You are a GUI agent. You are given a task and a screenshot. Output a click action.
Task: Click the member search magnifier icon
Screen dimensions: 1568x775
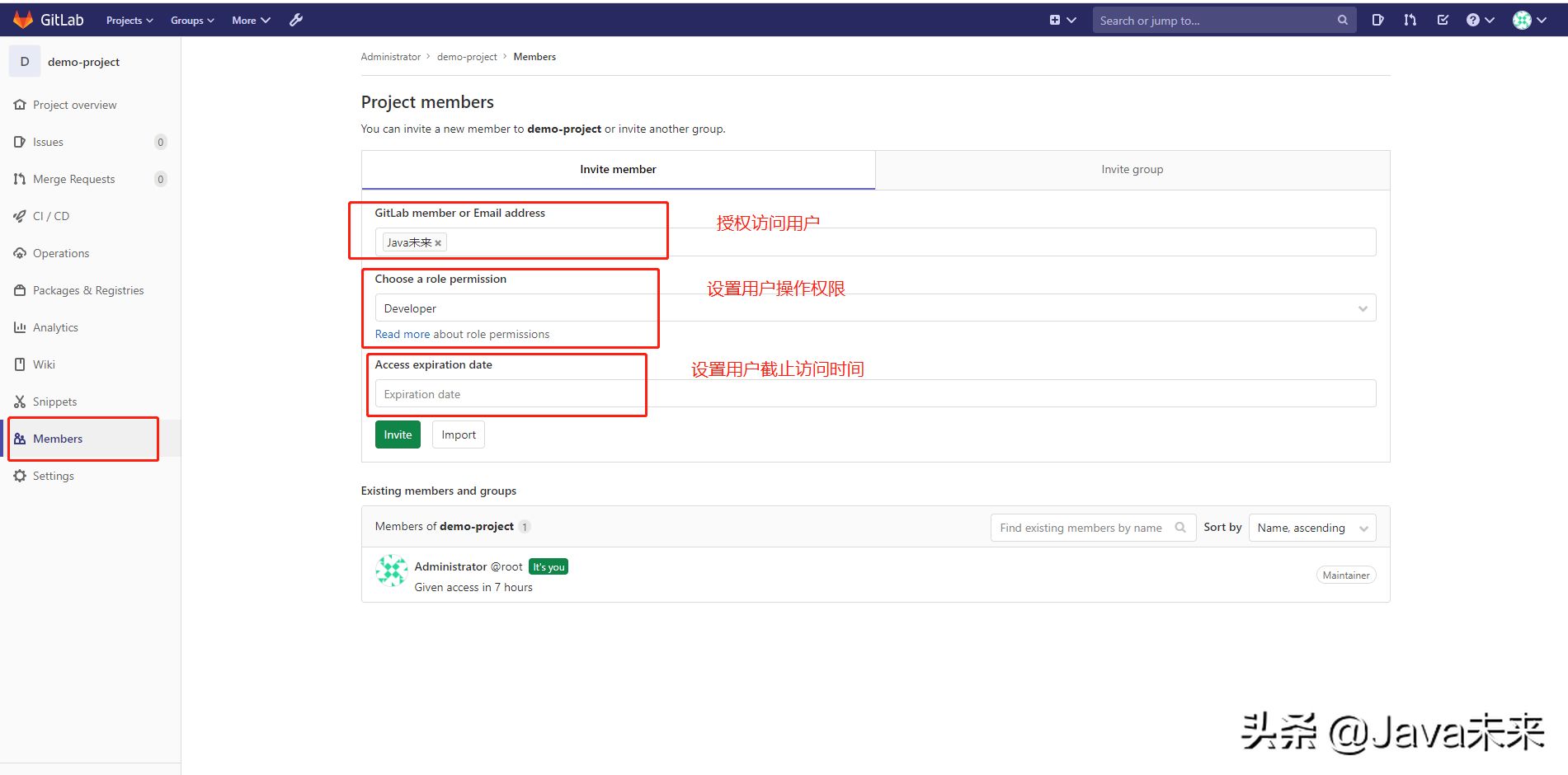pos(1180,528)
